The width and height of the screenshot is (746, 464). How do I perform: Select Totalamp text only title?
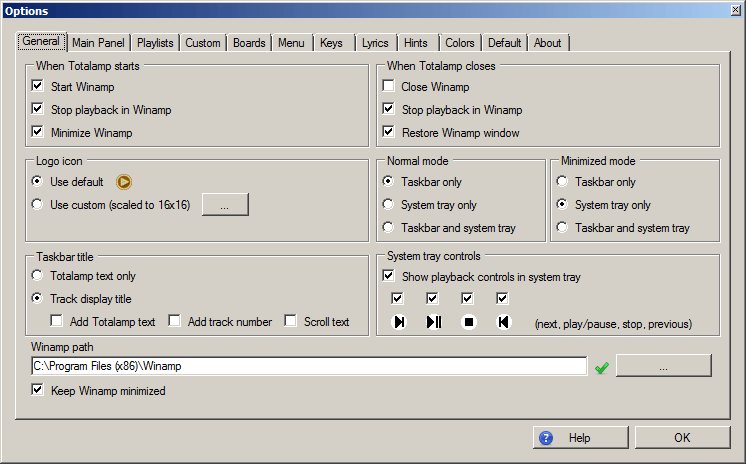(x=37, y=275)
